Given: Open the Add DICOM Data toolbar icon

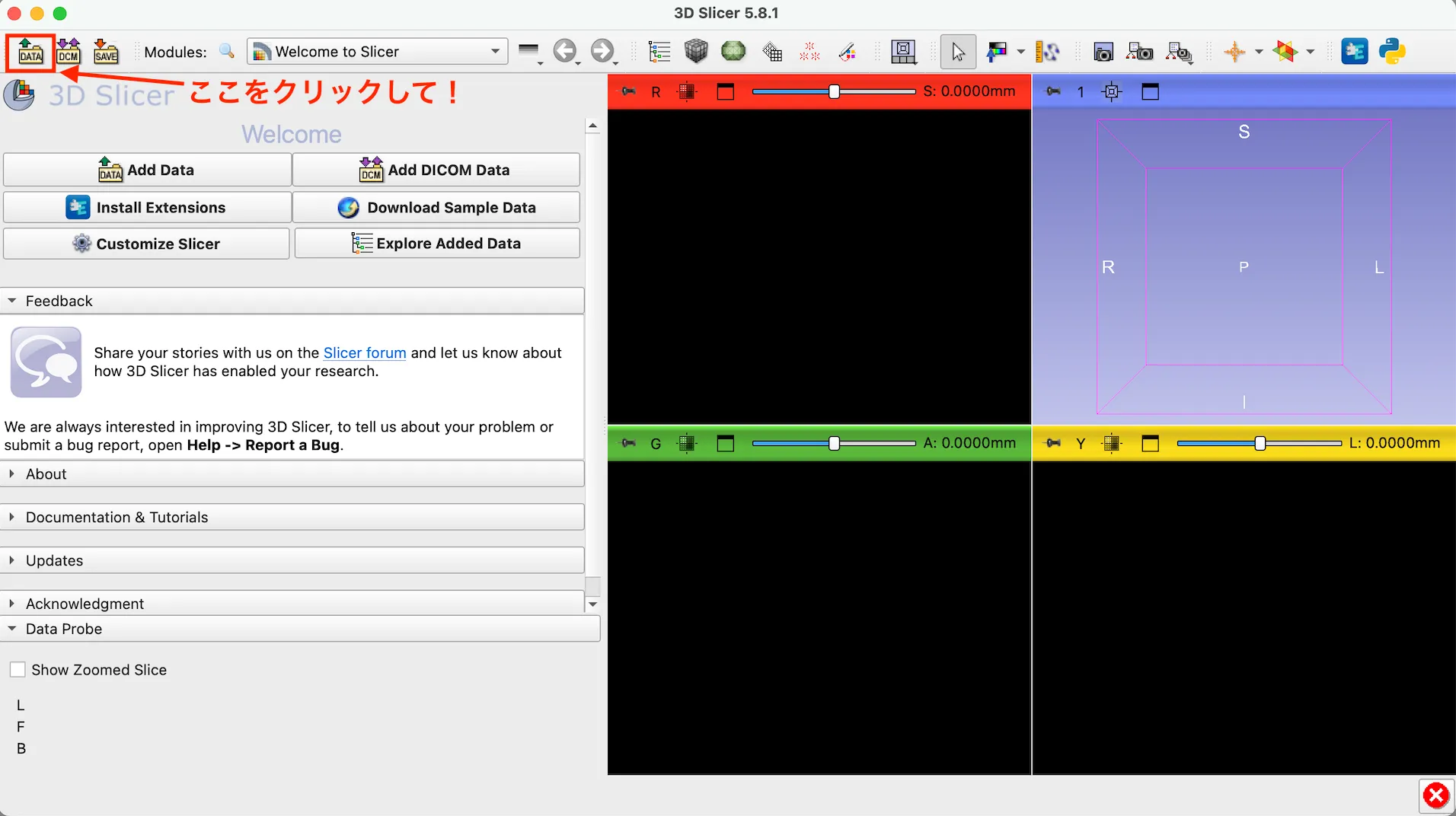Looking at the screenshot, I should 68,52.
